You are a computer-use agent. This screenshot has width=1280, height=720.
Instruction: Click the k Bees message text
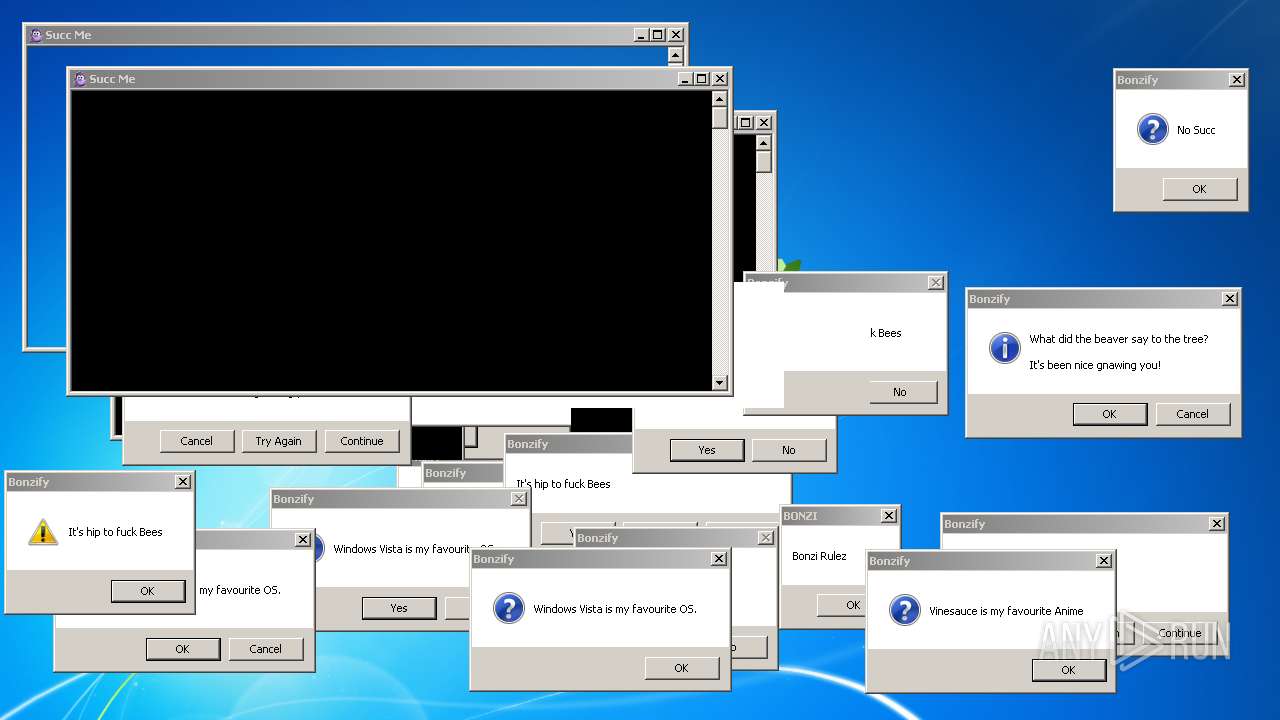[x=886, y=333]
